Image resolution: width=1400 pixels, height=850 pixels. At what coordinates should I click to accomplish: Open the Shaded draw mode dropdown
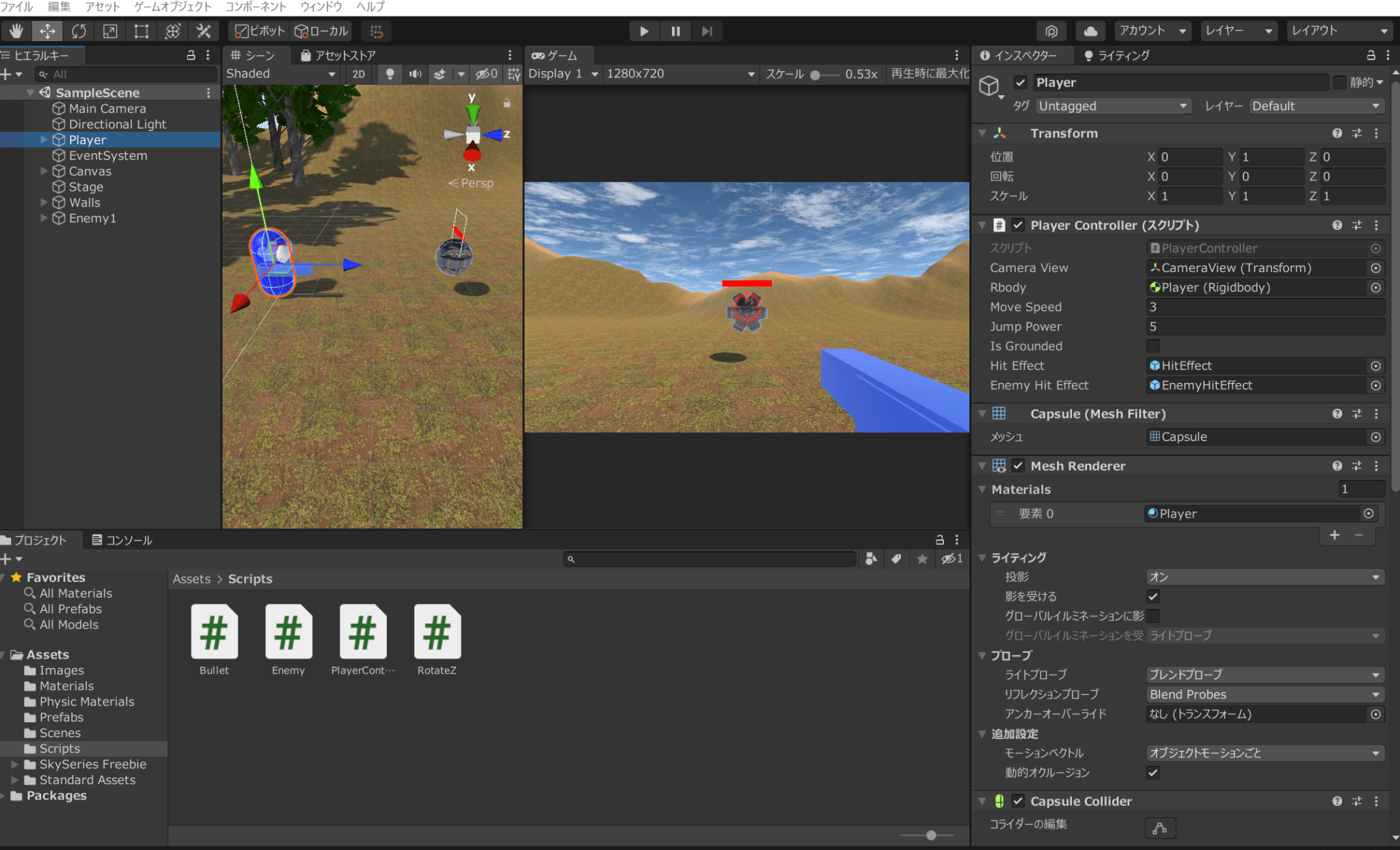click(280, 74)
